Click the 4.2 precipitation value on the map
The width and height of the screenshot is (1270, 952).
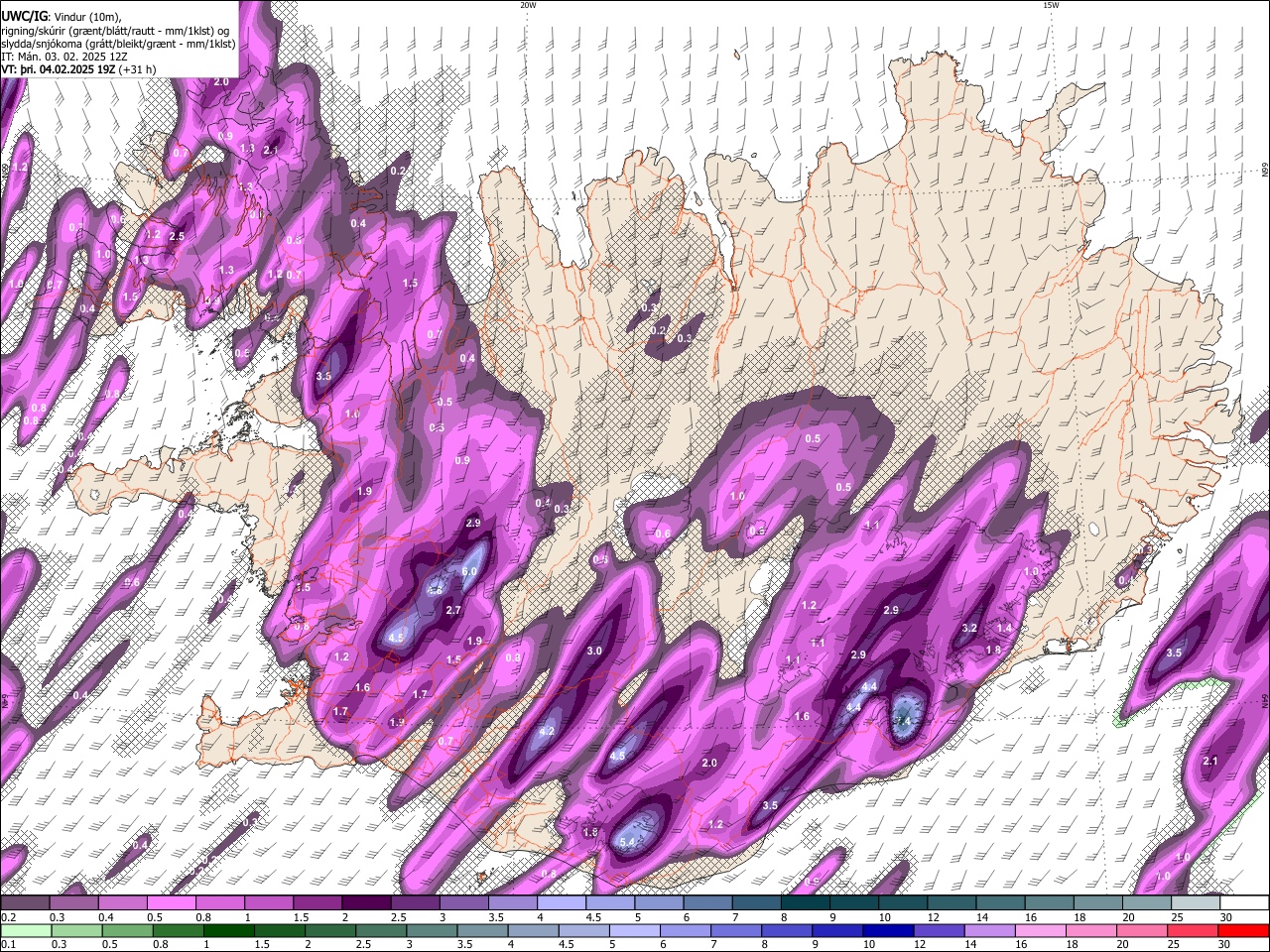[x=547, y=731]
